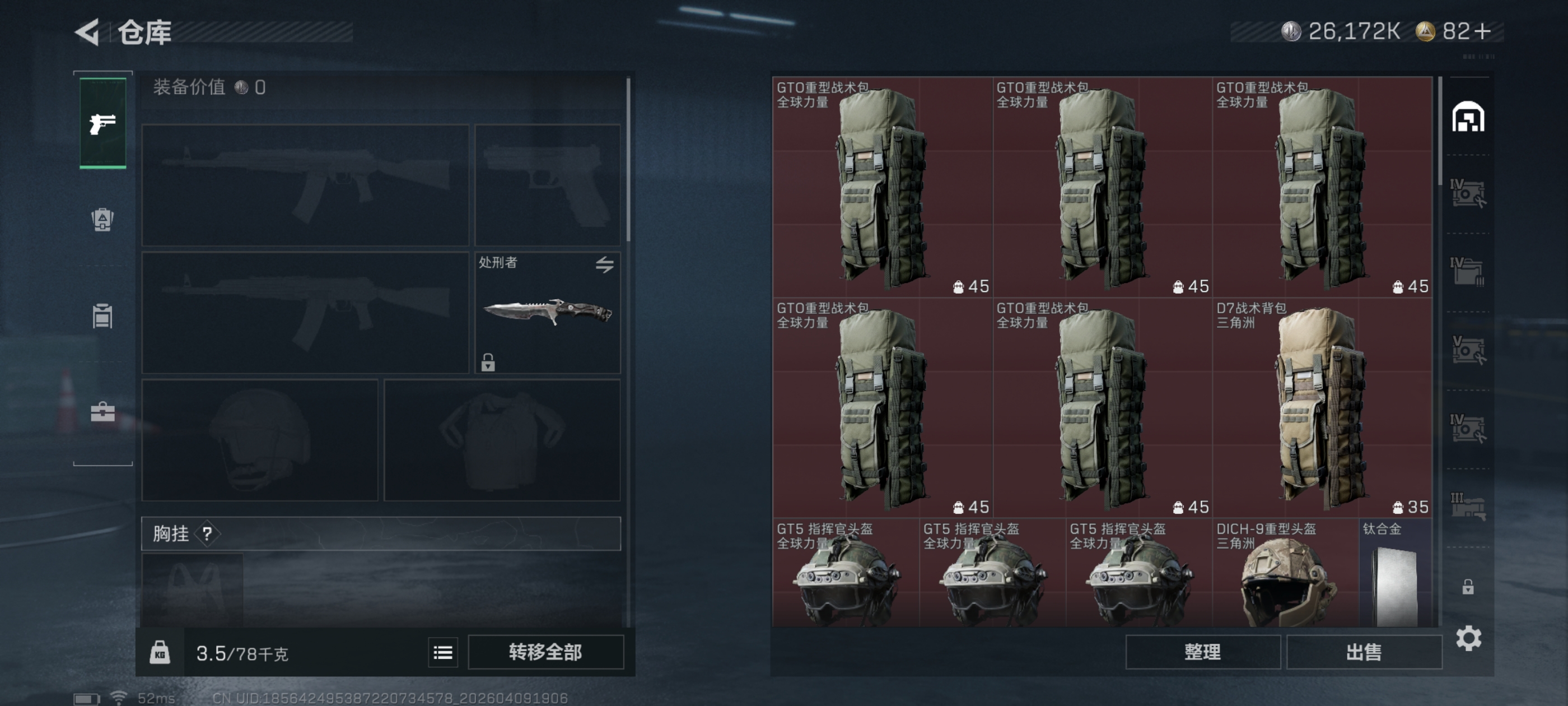Viewport: 1568px width, 706px height.
Task: Select the empty primary weapon slot
Action: tap(305, 185)
